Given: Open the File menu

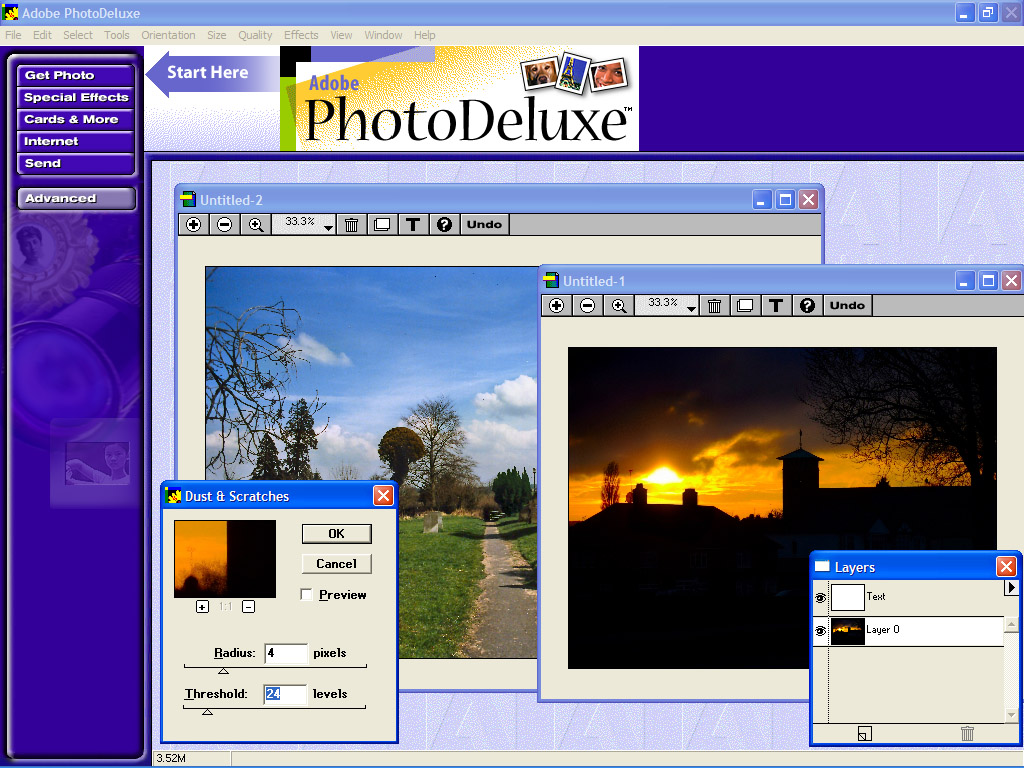Looking at the screenshot, I should [x=13, y=35].
